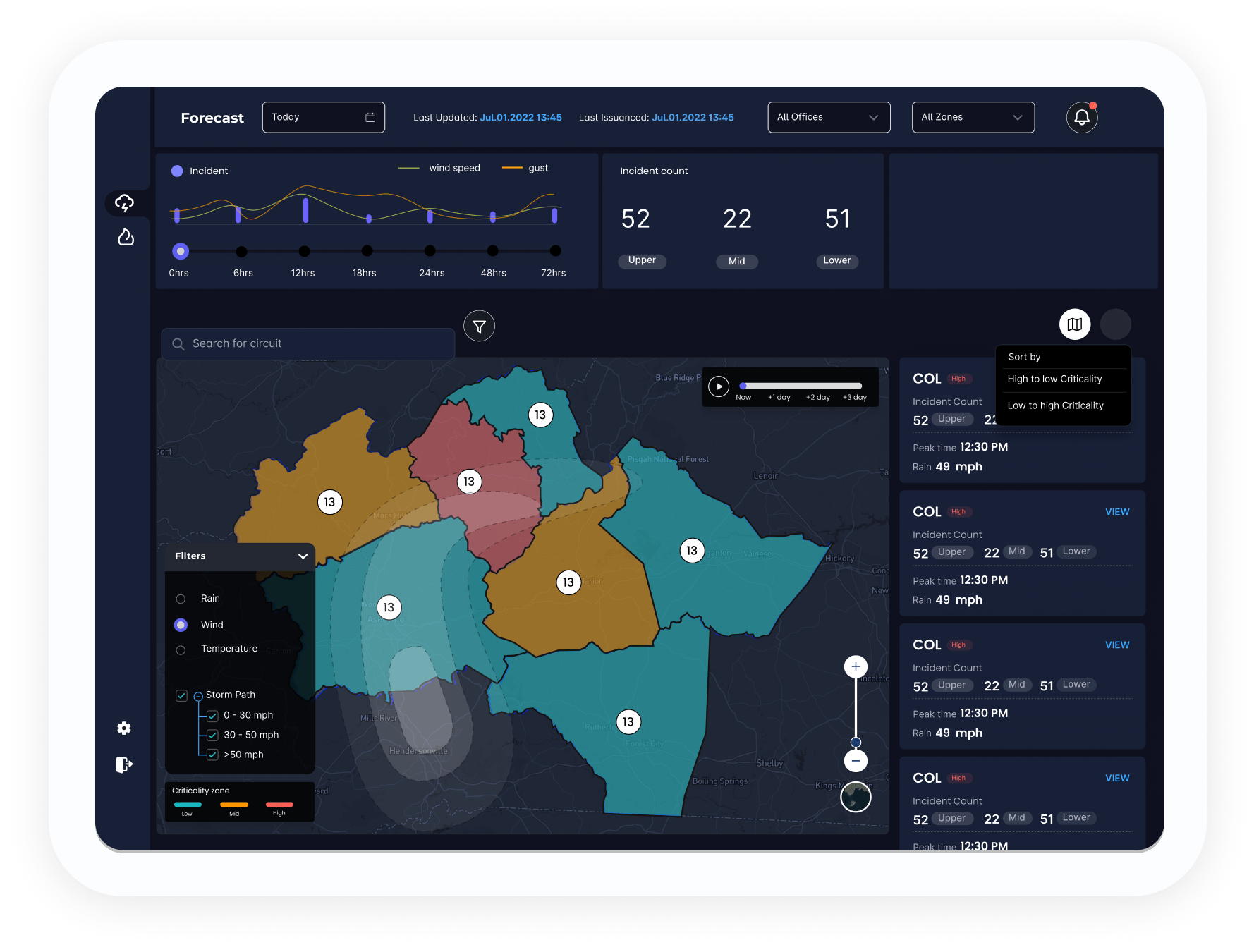Focus the Search for circuit field
This screenshot has height=952, width=1254.
pos(308,344)
